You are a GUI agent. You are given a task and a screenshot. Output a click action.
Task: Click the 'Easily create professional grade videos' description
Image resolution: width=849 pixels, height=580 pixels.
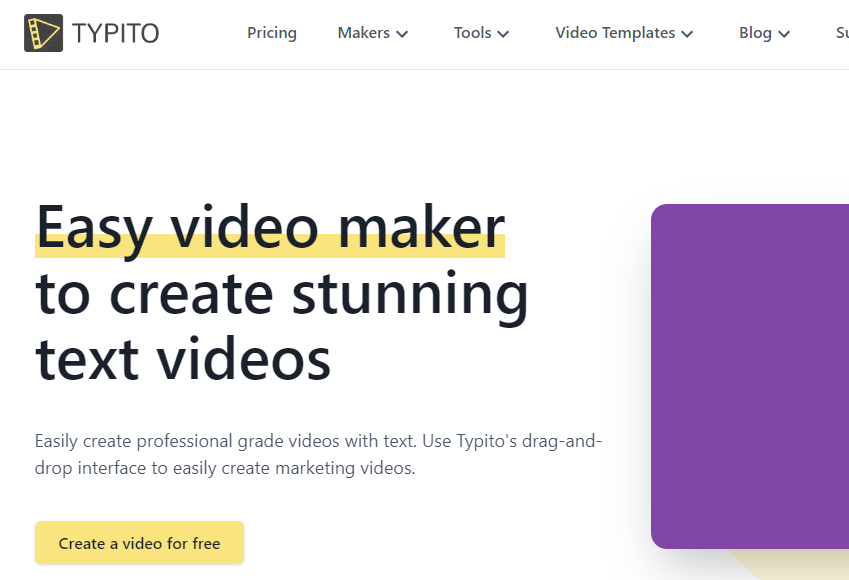pyautogui.click(x=318, y=454)
